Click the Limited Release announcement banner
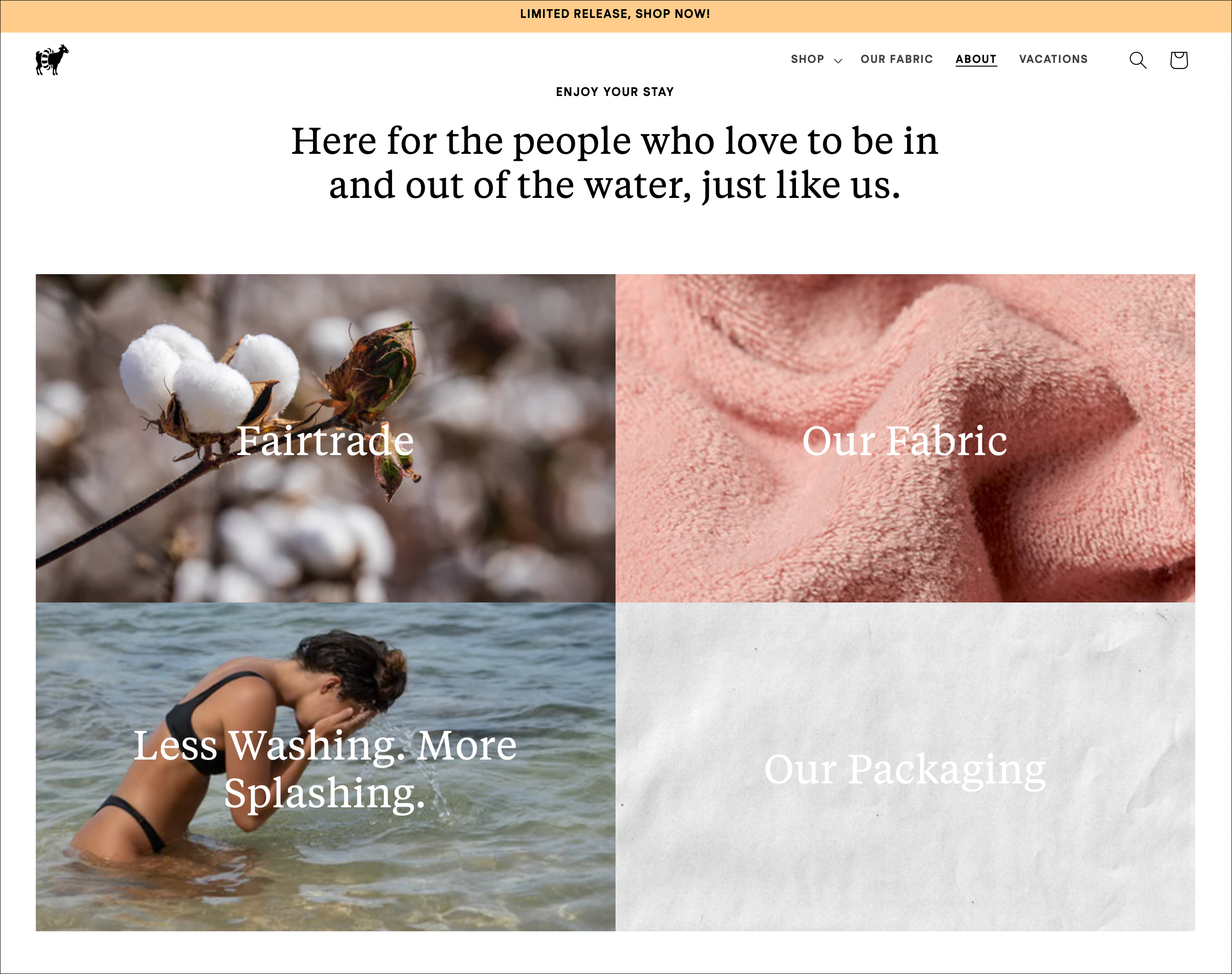This screenshot has height=974, width=1232. coord(616,16)
